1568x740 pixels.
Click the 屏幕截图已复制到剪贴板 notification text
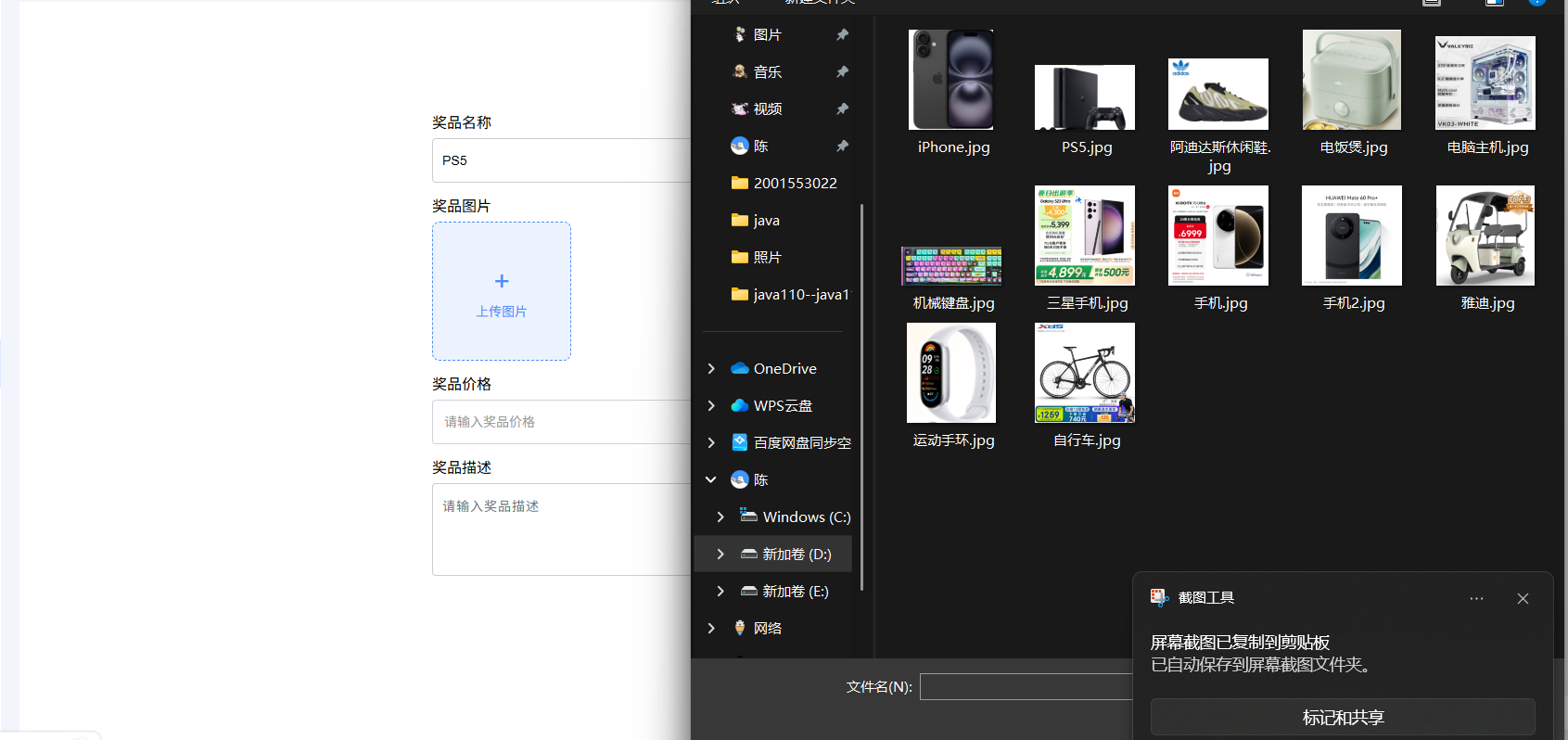click(x=1240, y=642)
